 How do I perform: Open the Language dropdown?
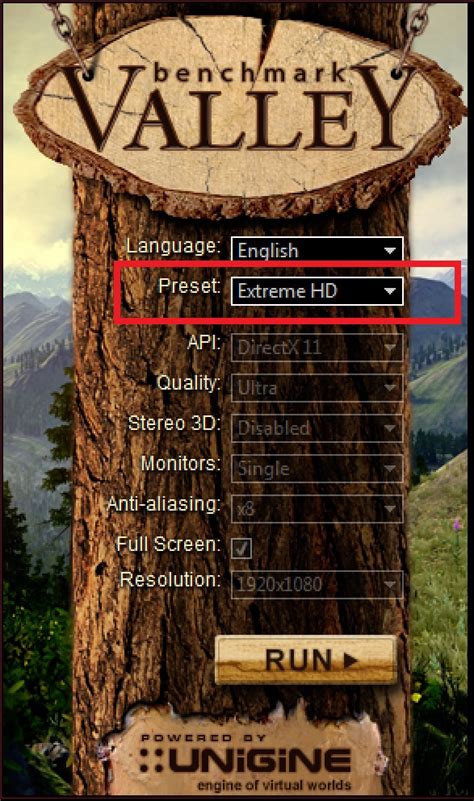pos(317,250)
